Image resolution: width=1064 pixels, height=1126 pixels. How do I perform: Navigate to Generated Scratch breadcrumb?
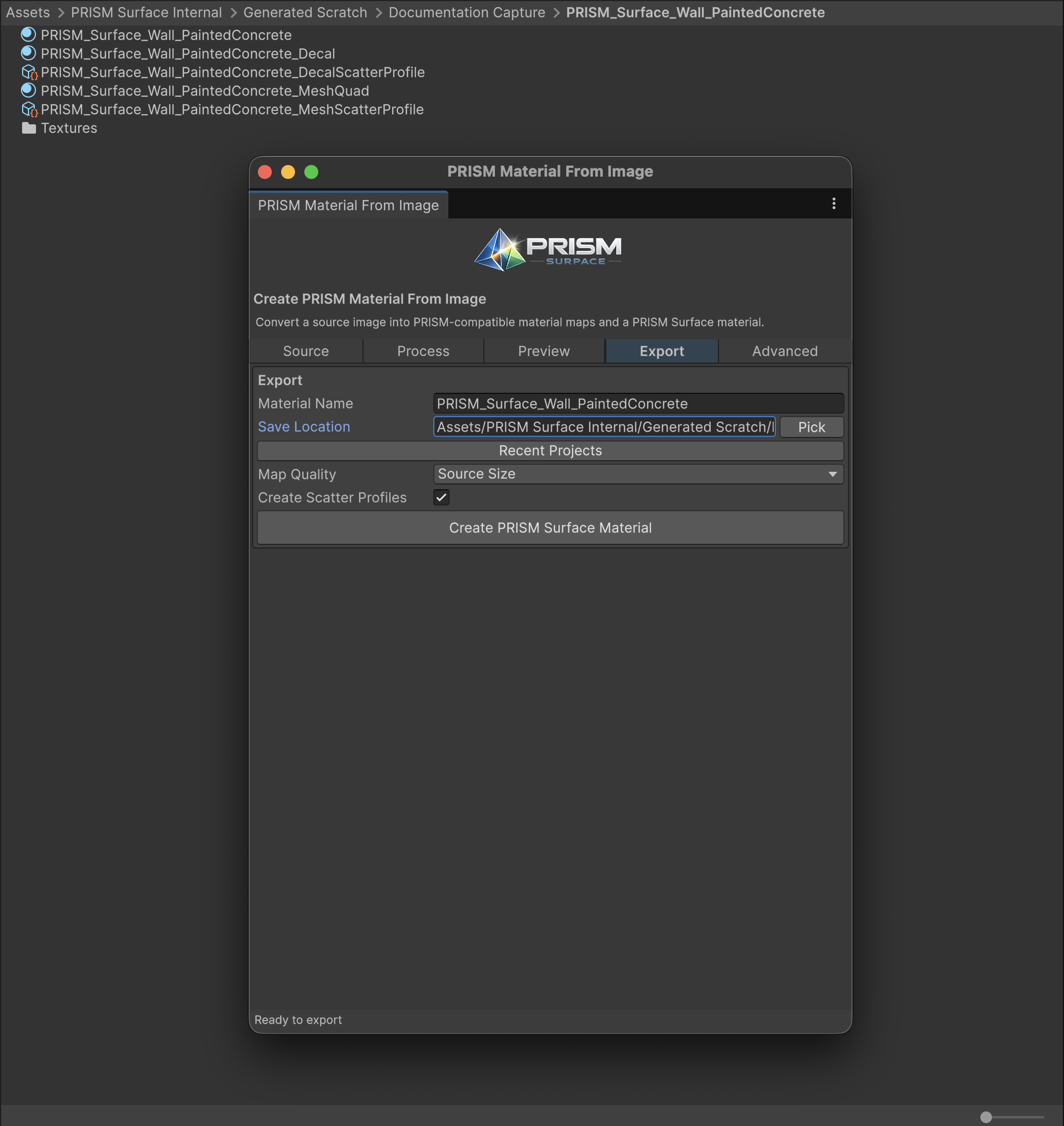[305, 12]
